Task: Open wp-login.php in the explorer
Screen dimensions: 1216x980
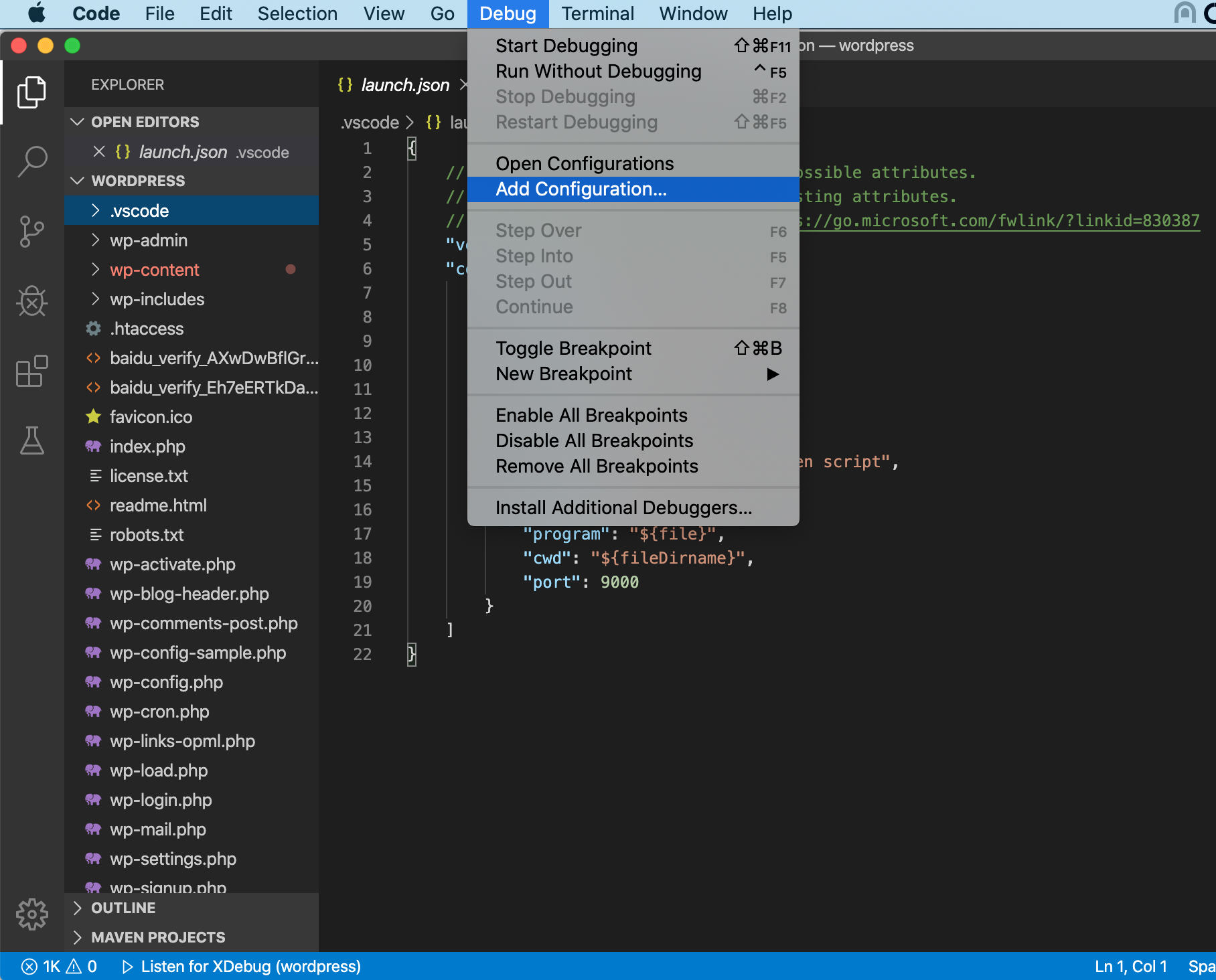Action: click(192, 800)
